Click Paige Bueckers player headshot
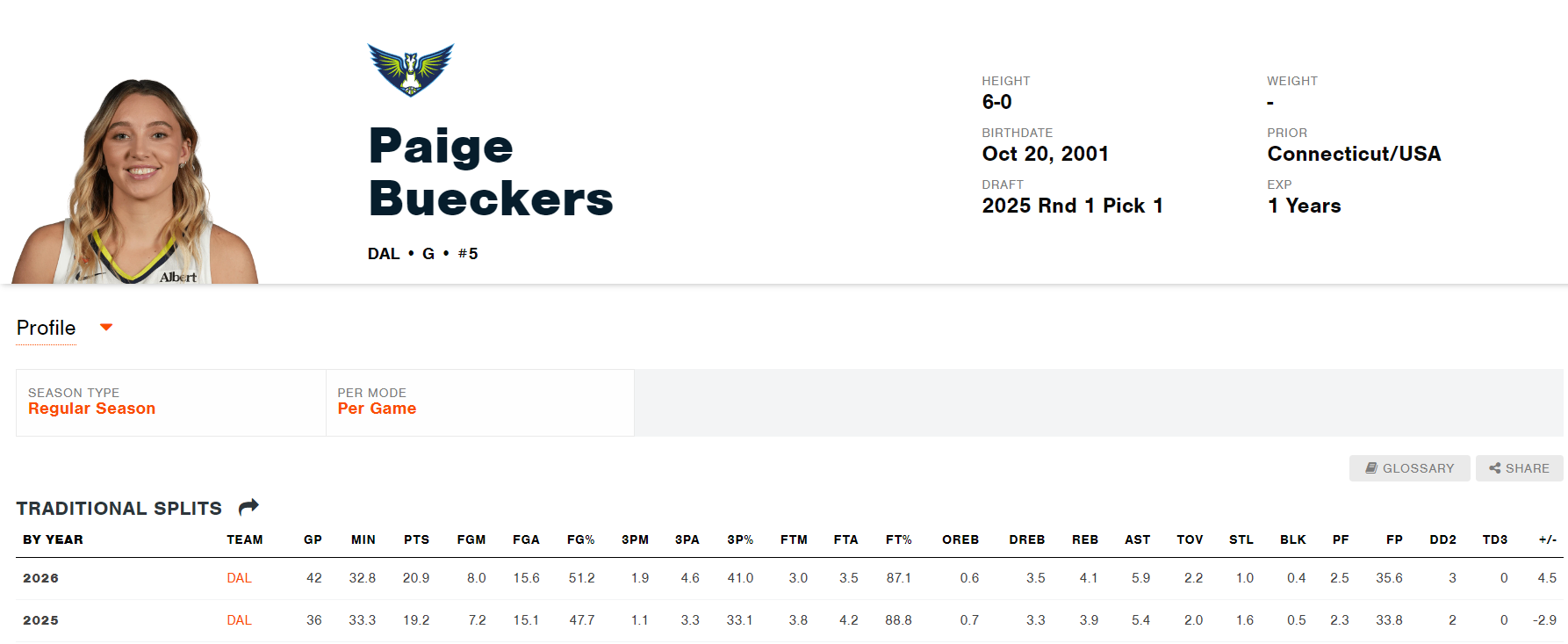The image size is (1568, 644). click(136, 180)
